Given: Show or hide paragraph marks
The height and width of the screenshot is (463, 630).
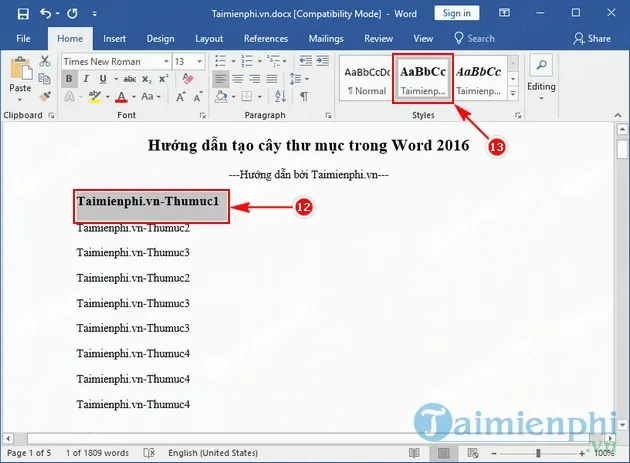Looking at the screenshot, I should (x=304, y=96).
